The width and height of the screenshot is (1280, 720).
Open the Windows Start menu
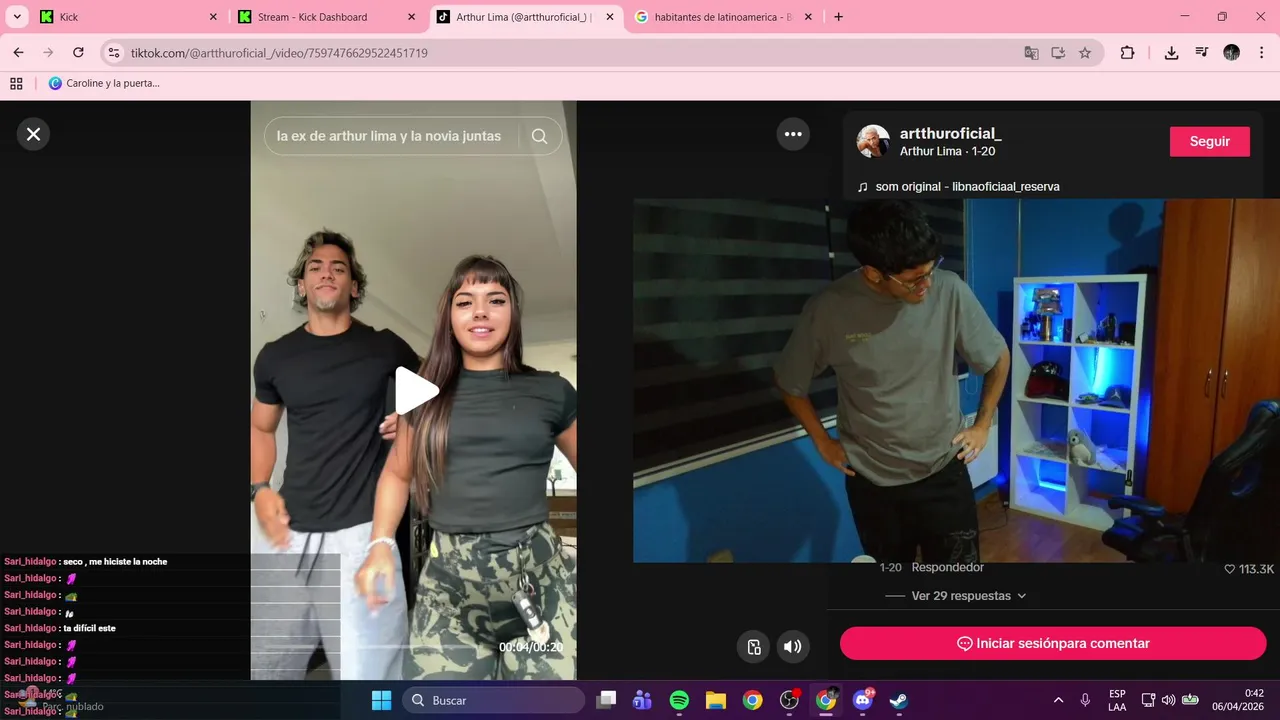pos(381,700)
